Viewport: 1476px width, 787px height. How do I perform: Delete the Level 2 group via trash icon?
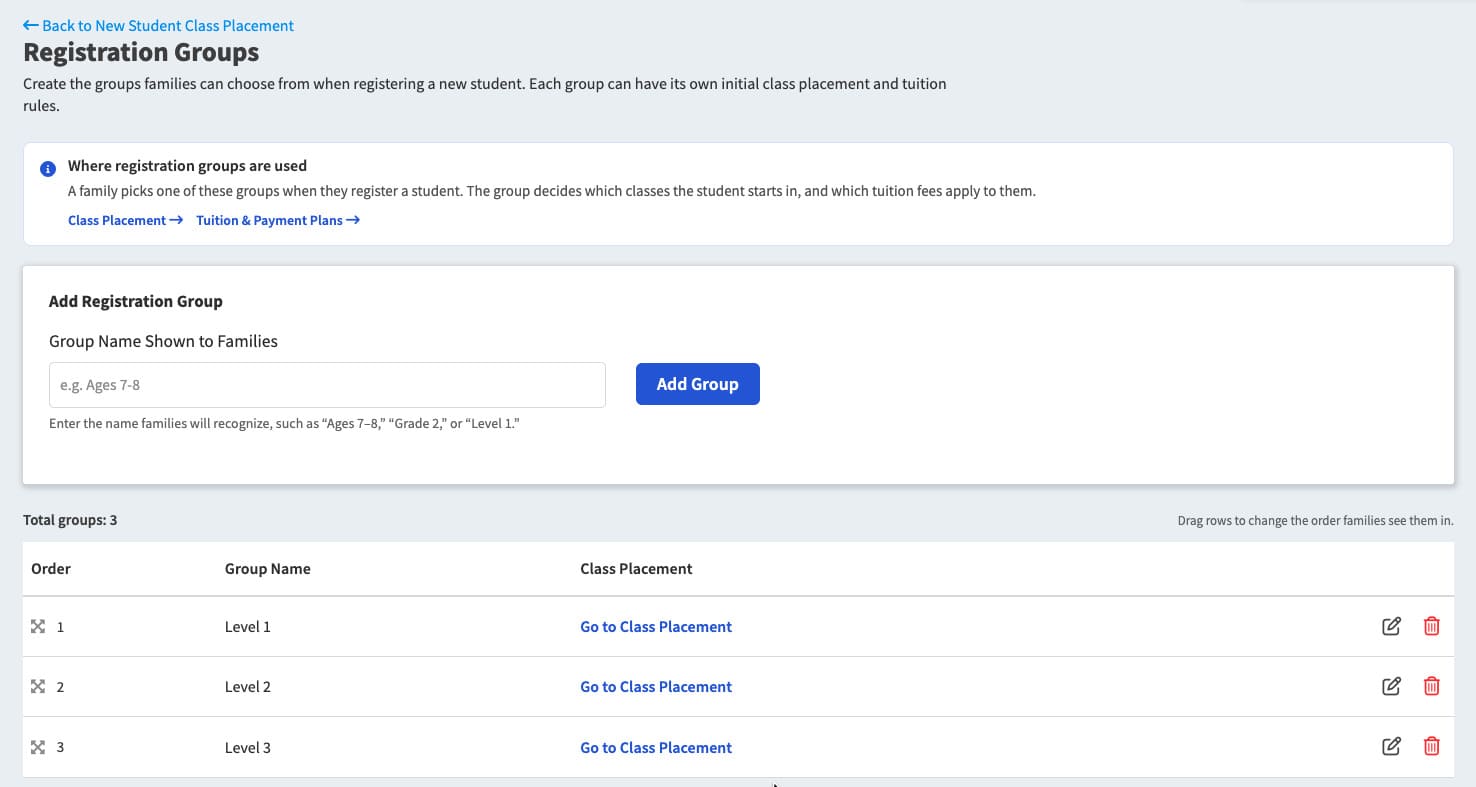(x=1432, y=686)
